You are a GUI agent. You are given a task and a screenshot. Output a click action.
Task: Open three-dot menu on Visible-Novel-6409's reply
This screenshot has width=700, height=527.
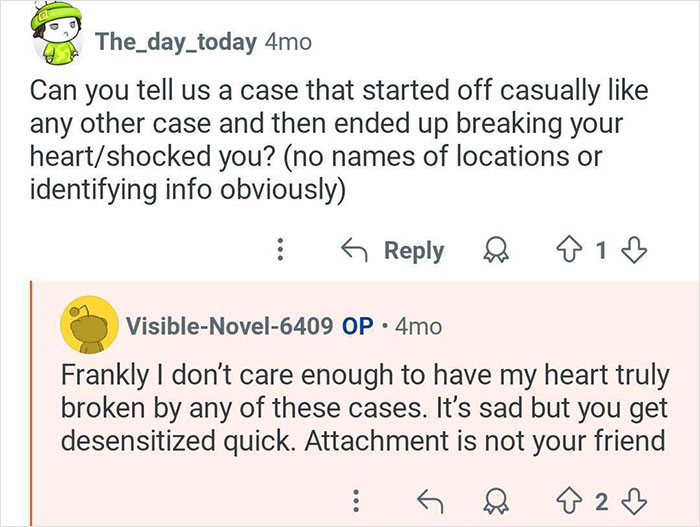point(357,499)
